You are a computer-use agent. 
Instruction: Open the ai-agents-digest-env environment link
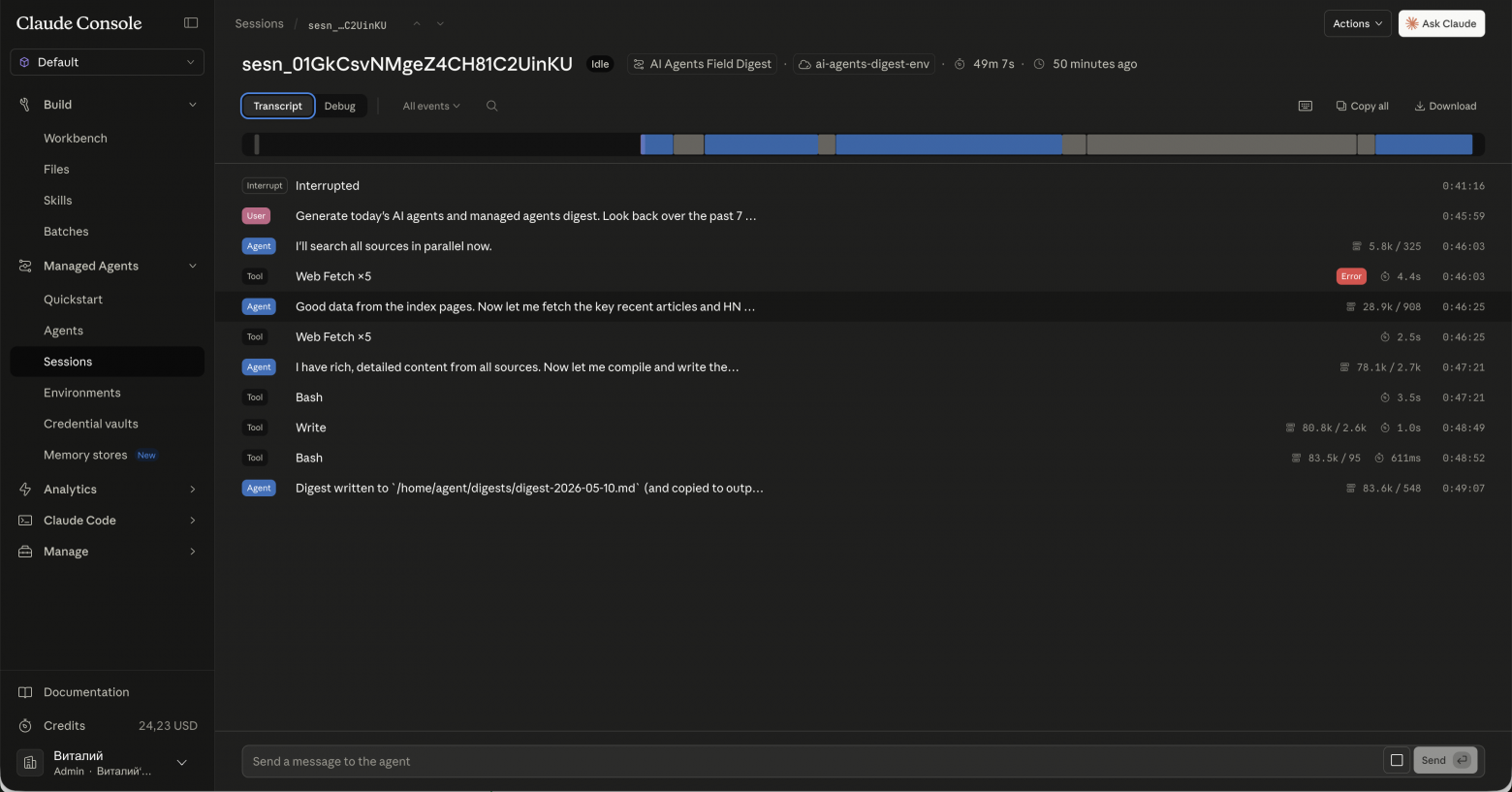[864, 64]
